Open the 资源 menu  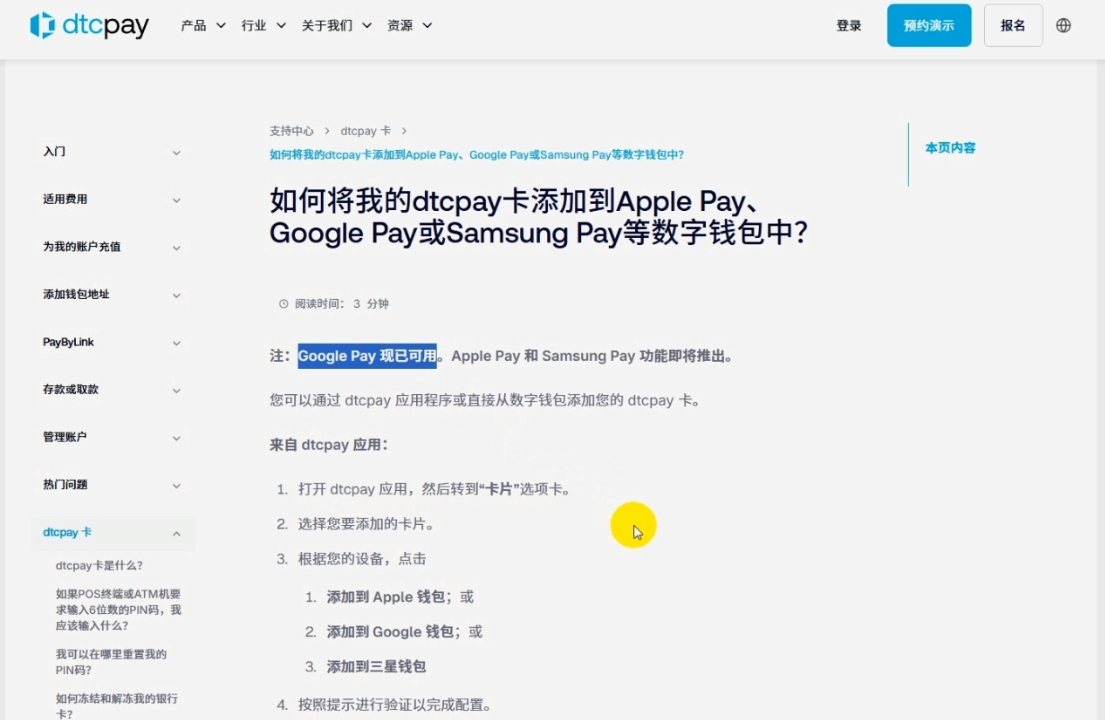pos(409,25)
